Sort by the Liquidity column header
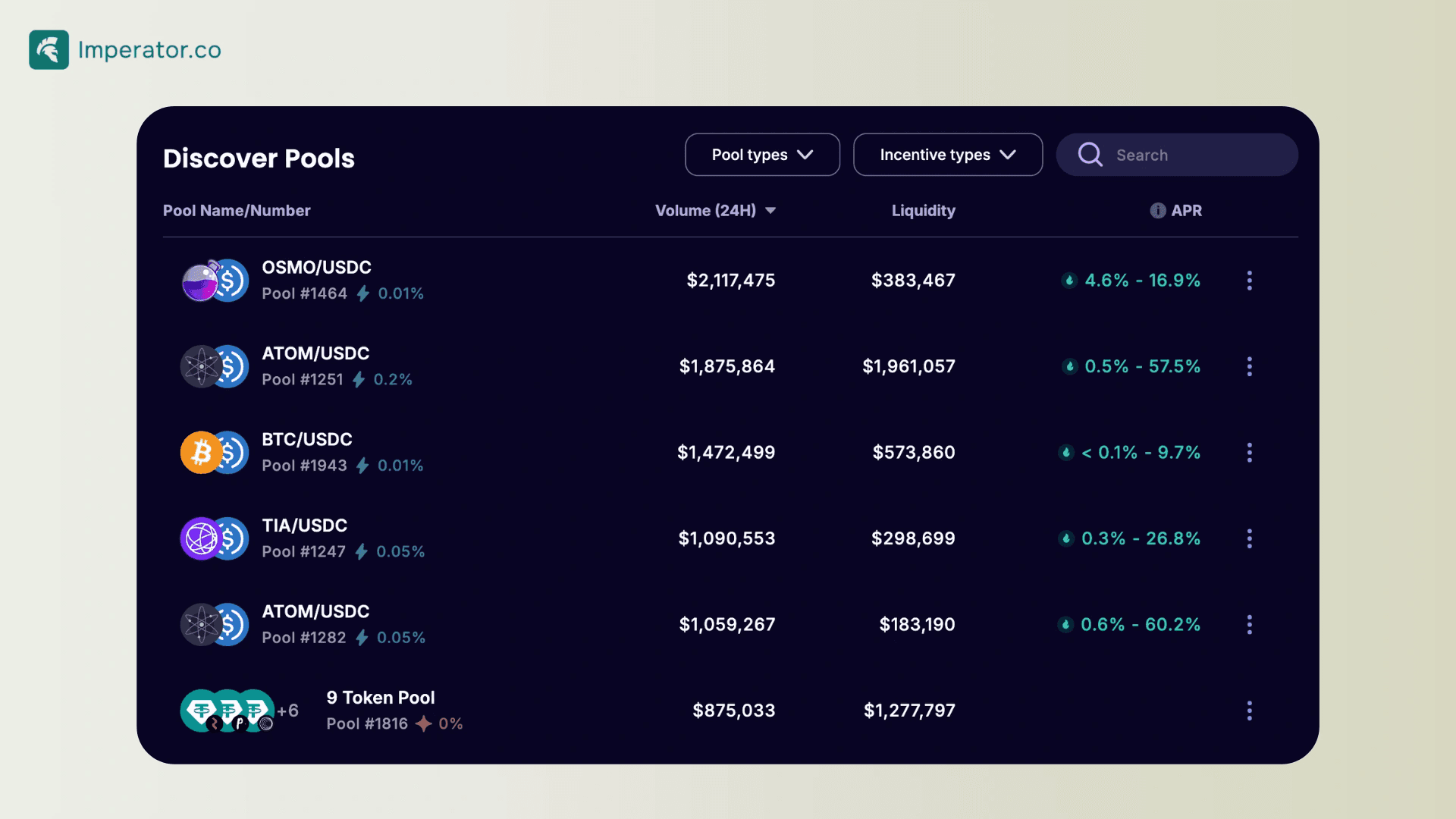The image size is (1456, 819). coord(923,211)
